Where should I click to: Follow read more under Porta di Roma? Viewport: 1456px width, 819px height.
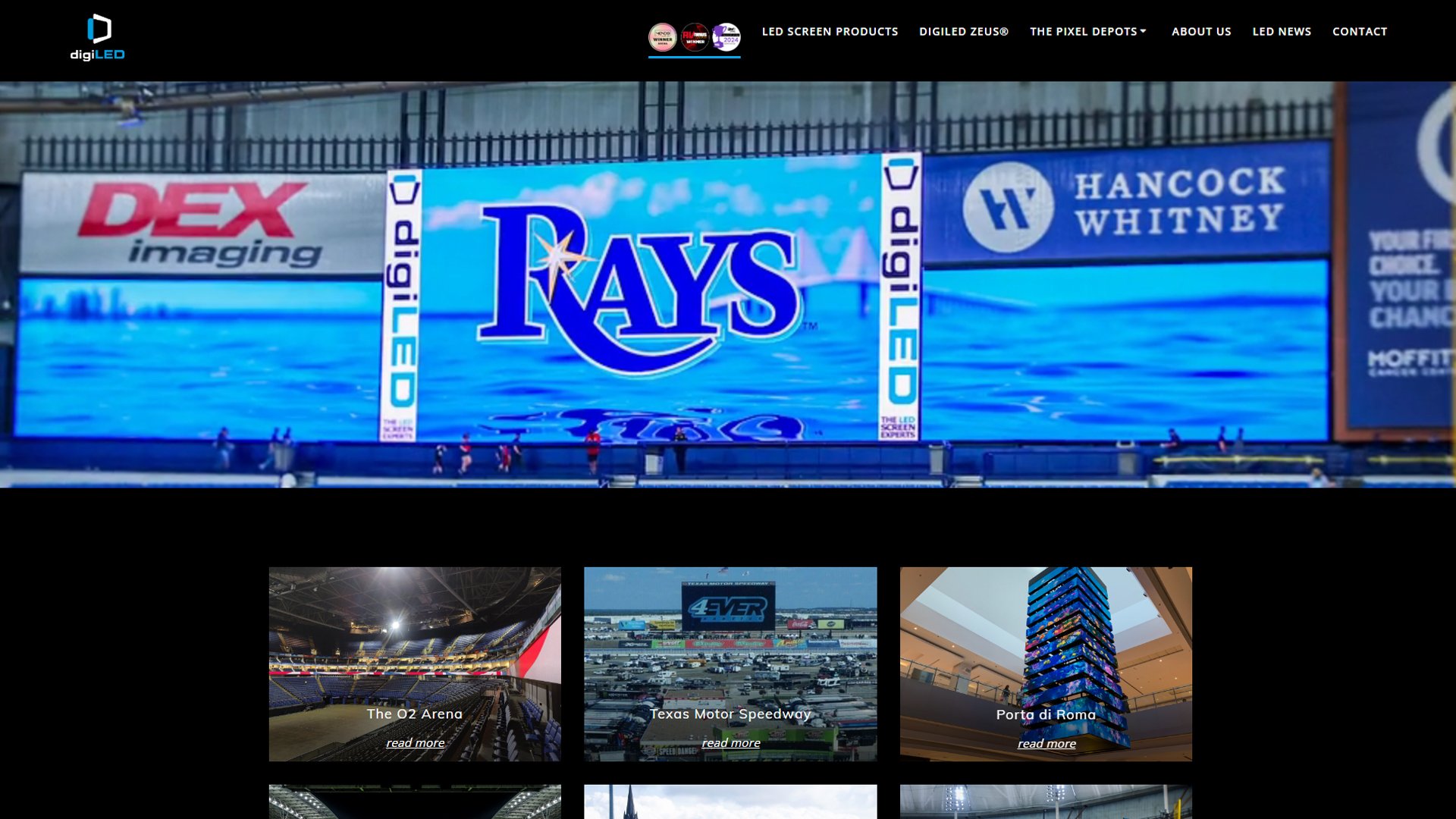pyautogui.click(x=1046, y=744)
